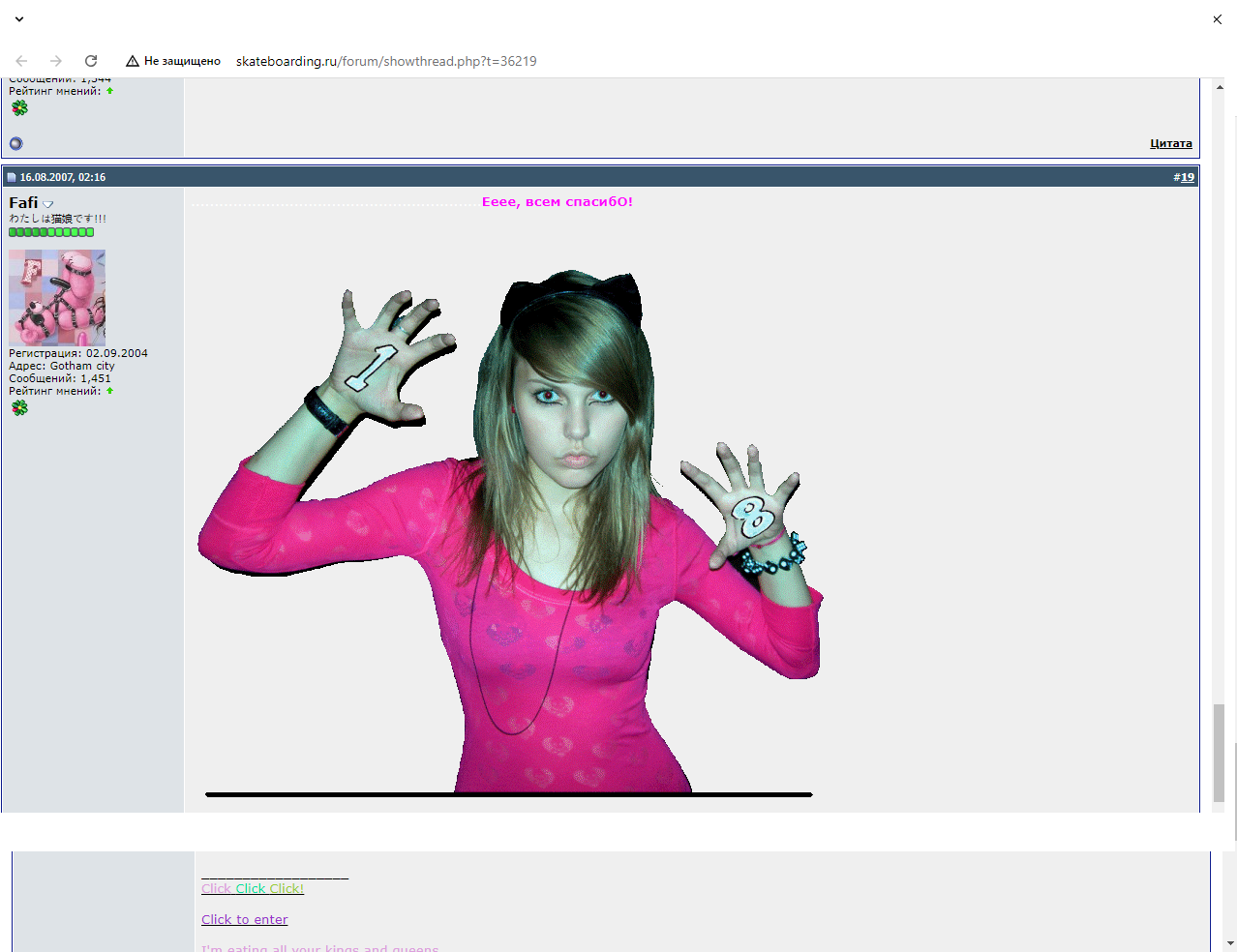Click the 'Цитата' quote link
1237x952 pixels.
(x=1171, y=143)
